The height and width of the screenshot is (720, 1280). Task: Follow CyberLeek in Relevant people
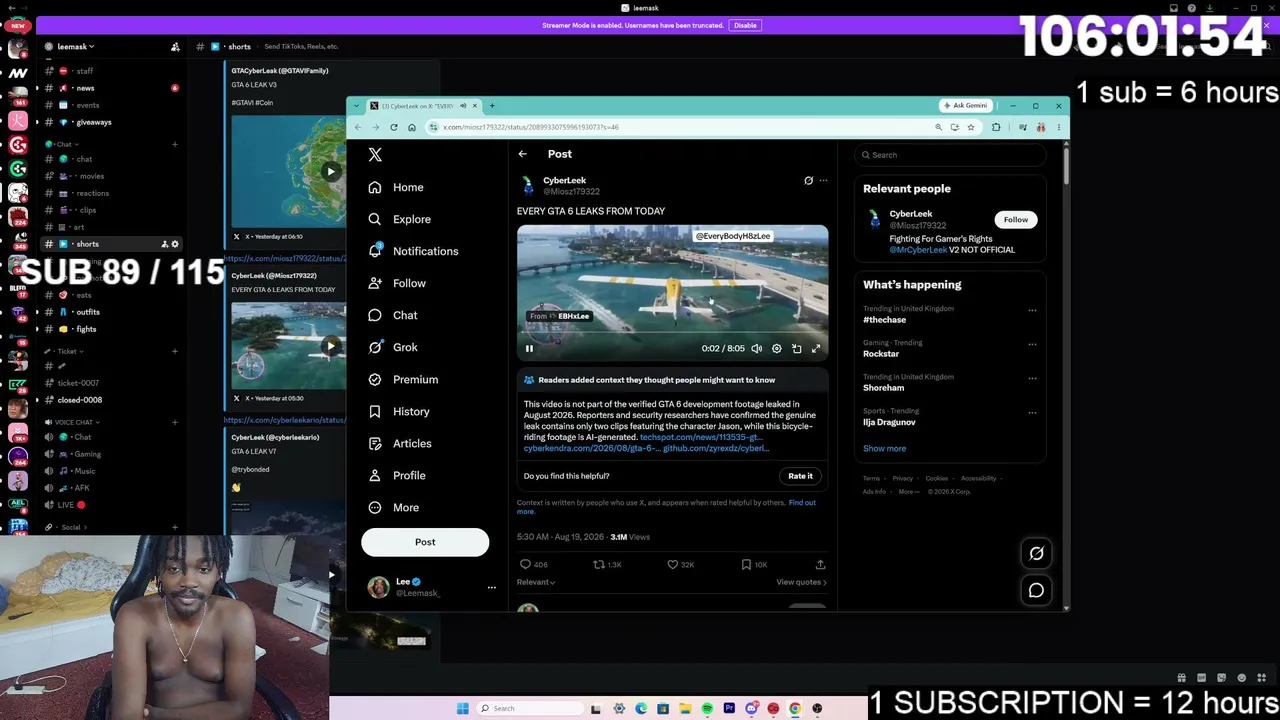tap(1015, 220)
